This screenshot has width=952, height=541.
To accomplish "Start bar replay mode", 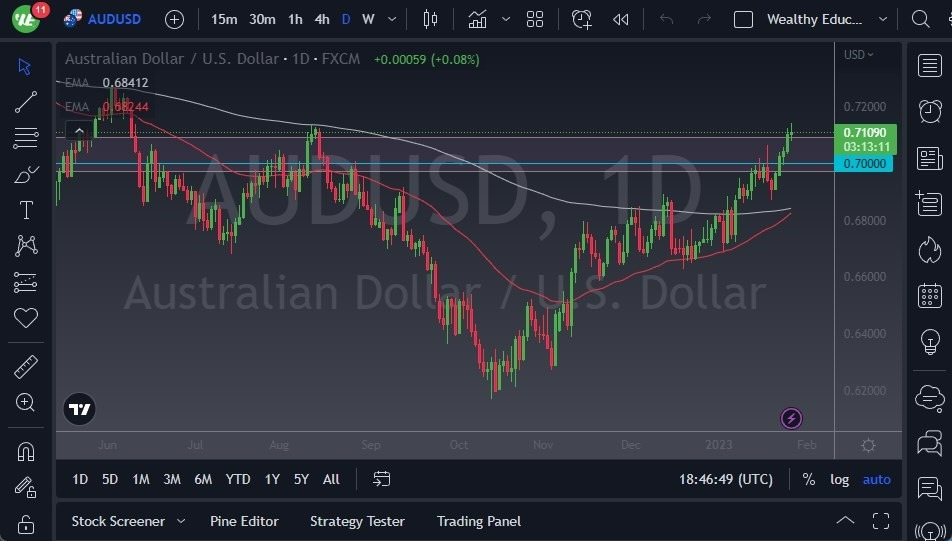I will coord(620,19).
